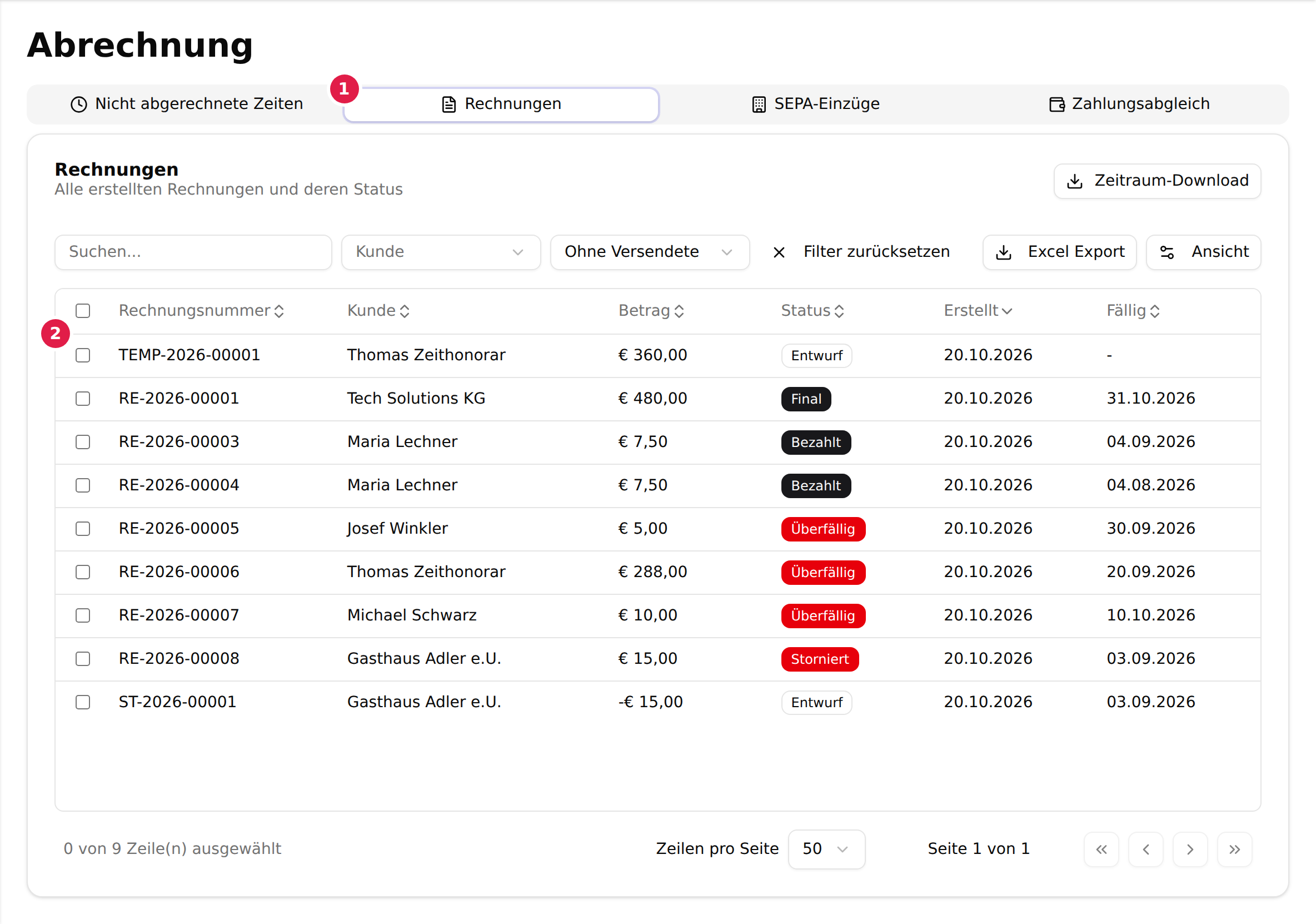1316x924 pixels.
Task: Open the Kunde filter dropdown
Action: pos(441,252)
